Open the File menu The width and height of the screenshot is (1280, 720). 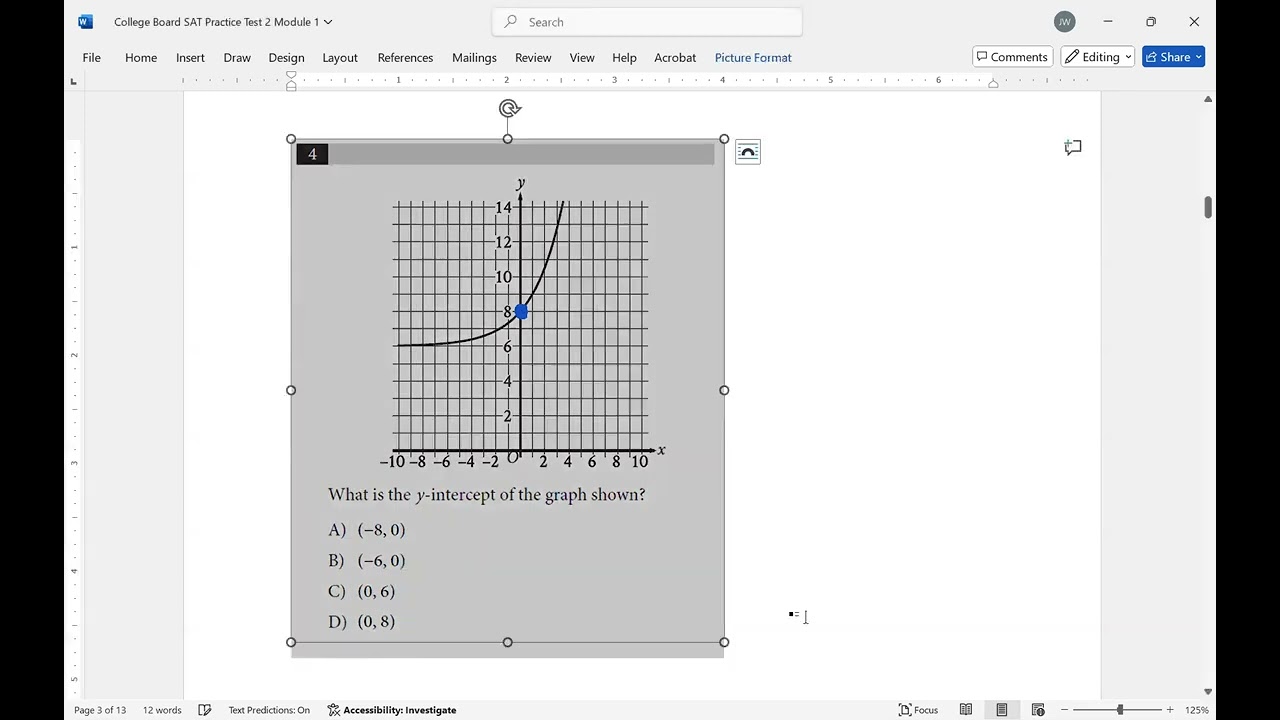pos(91,57)
